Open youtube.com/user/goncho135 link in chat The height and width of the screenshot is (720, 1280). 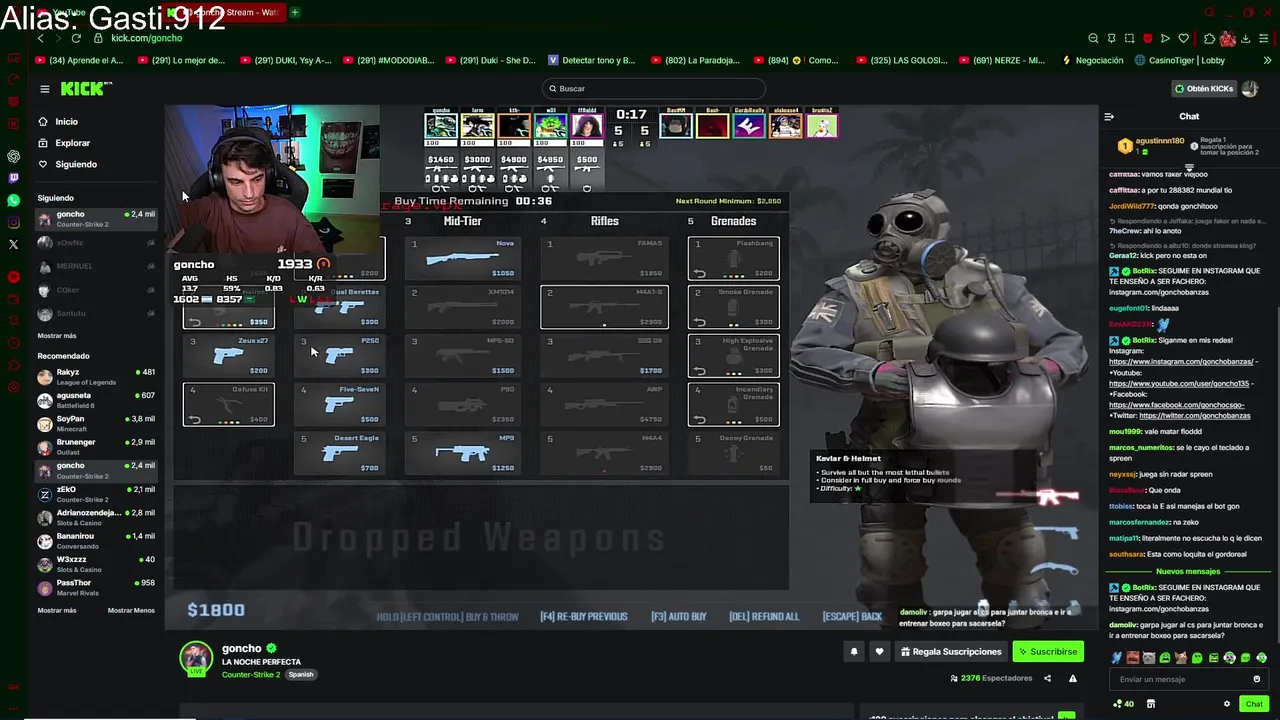click(1180, 384)
